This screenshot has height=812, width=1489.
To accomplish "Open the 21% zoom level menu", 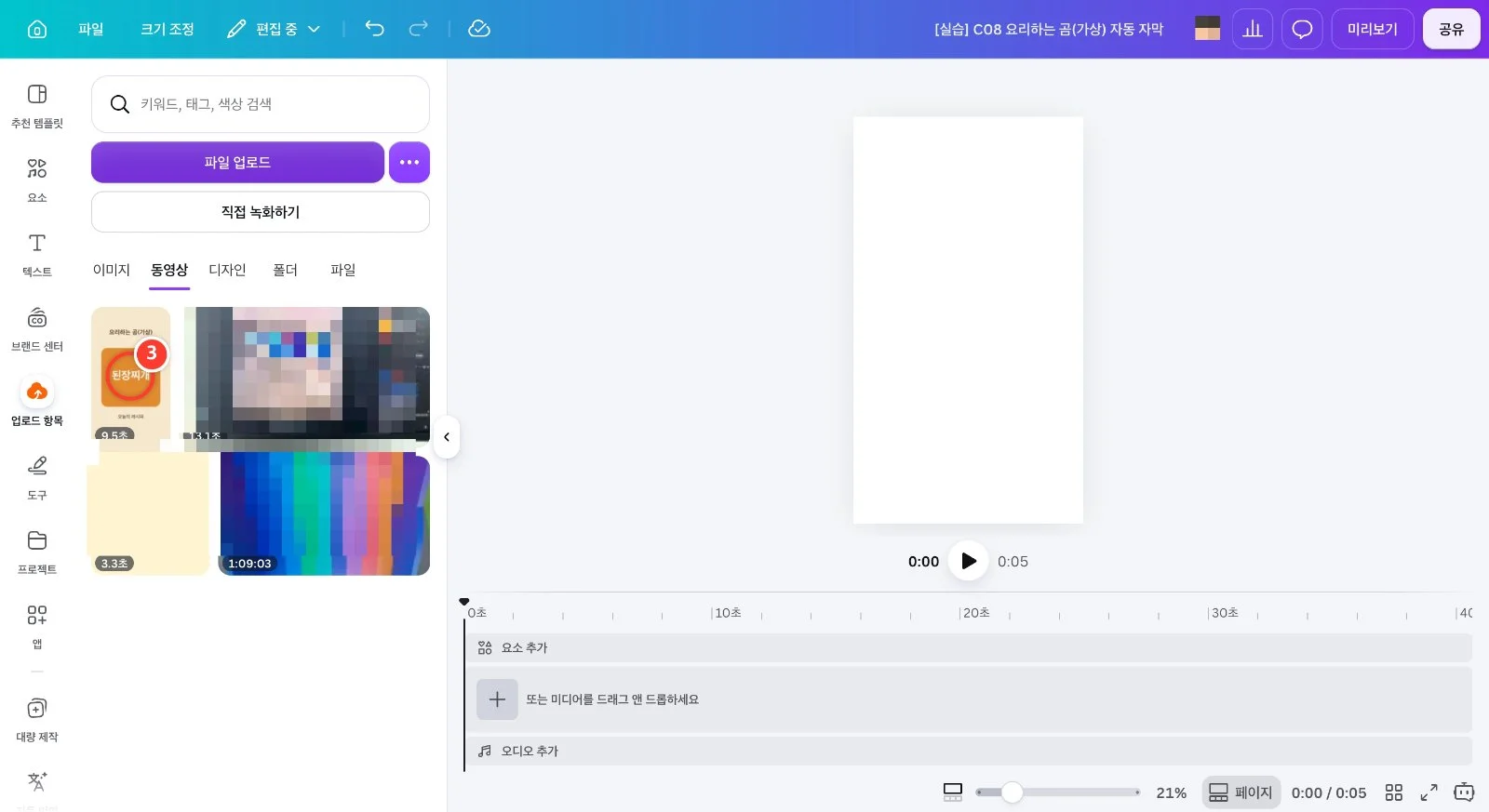I will [x=1172, y=792].
